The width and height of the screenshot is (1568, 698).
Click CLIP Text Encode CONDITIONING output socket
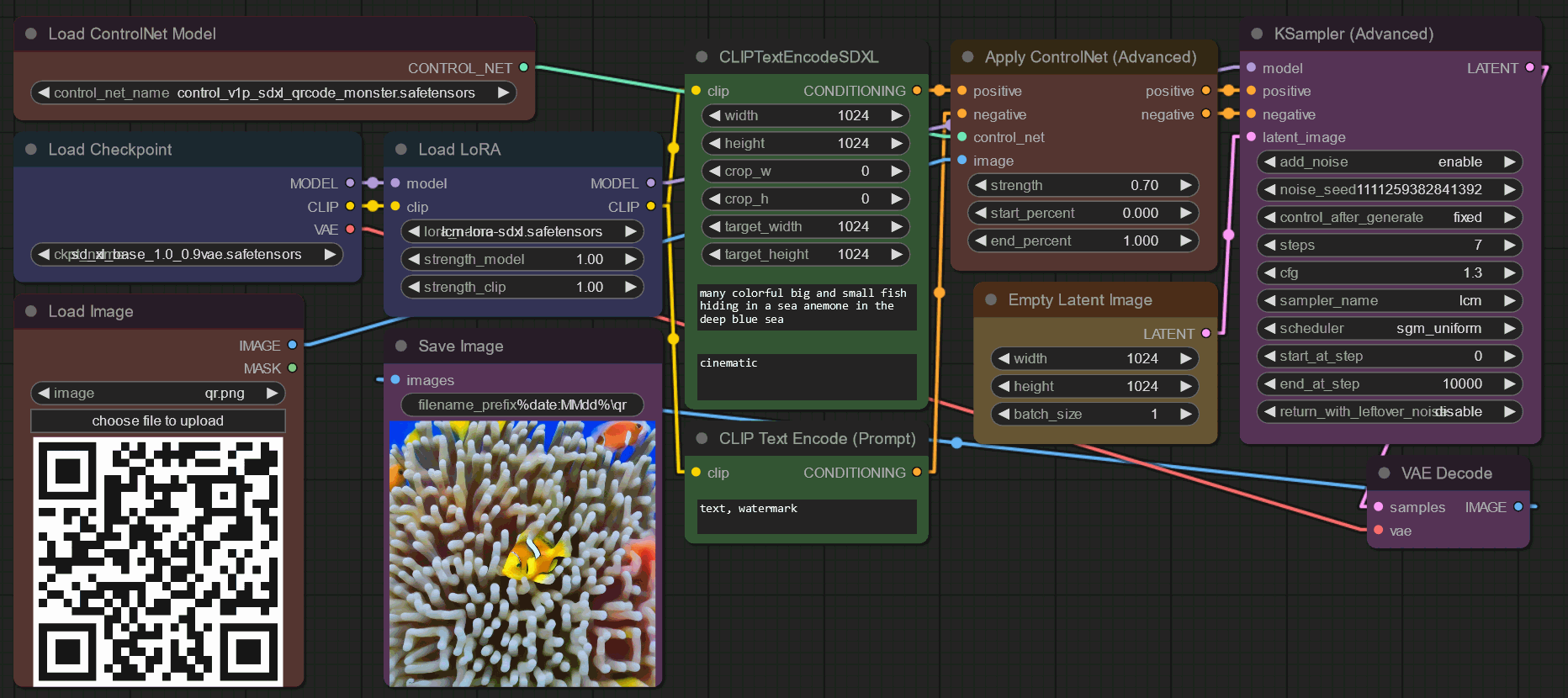[x=916, y=472]
